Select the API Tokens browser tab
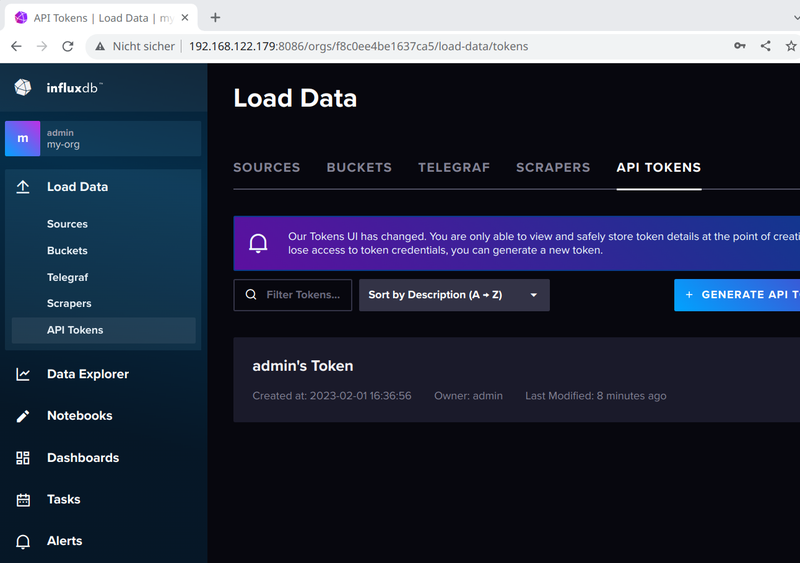The height and width of the screenshot is (563, 800). pyautogui.click(x=102, y=18)
